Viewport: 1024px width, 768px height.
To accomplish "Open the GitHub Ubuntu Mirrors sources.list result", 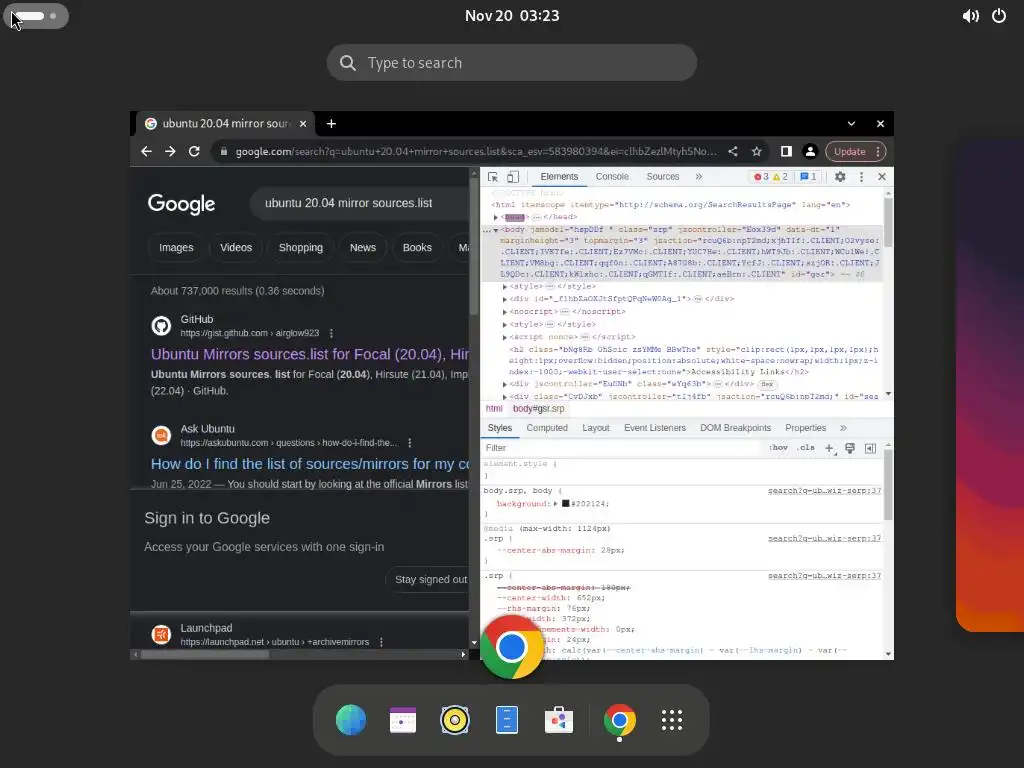I will [310, 354].
